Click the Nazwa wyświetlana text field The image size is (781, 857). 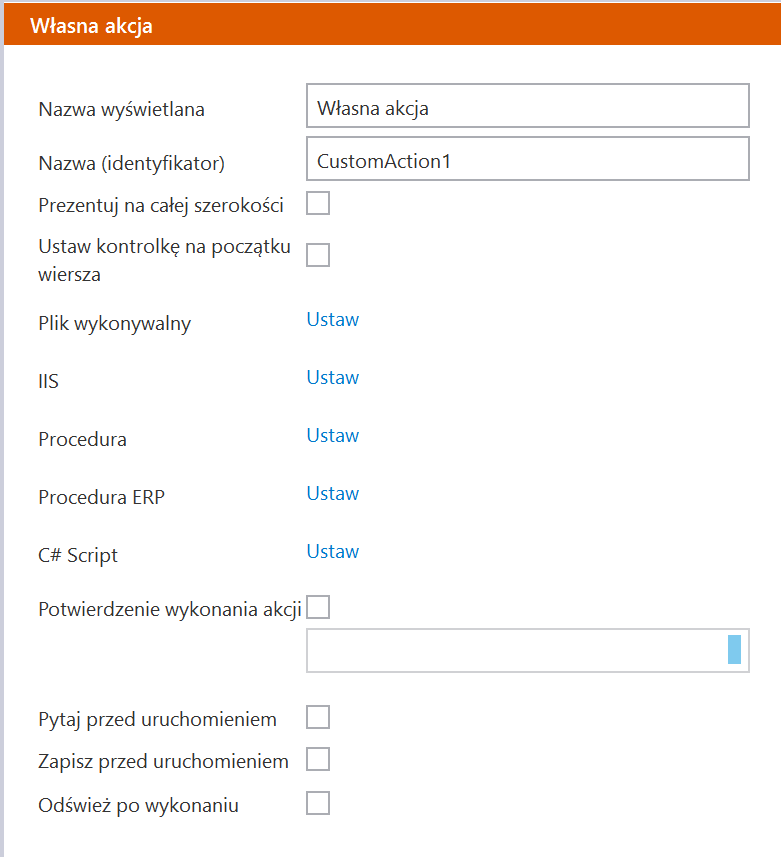(527, 105)
